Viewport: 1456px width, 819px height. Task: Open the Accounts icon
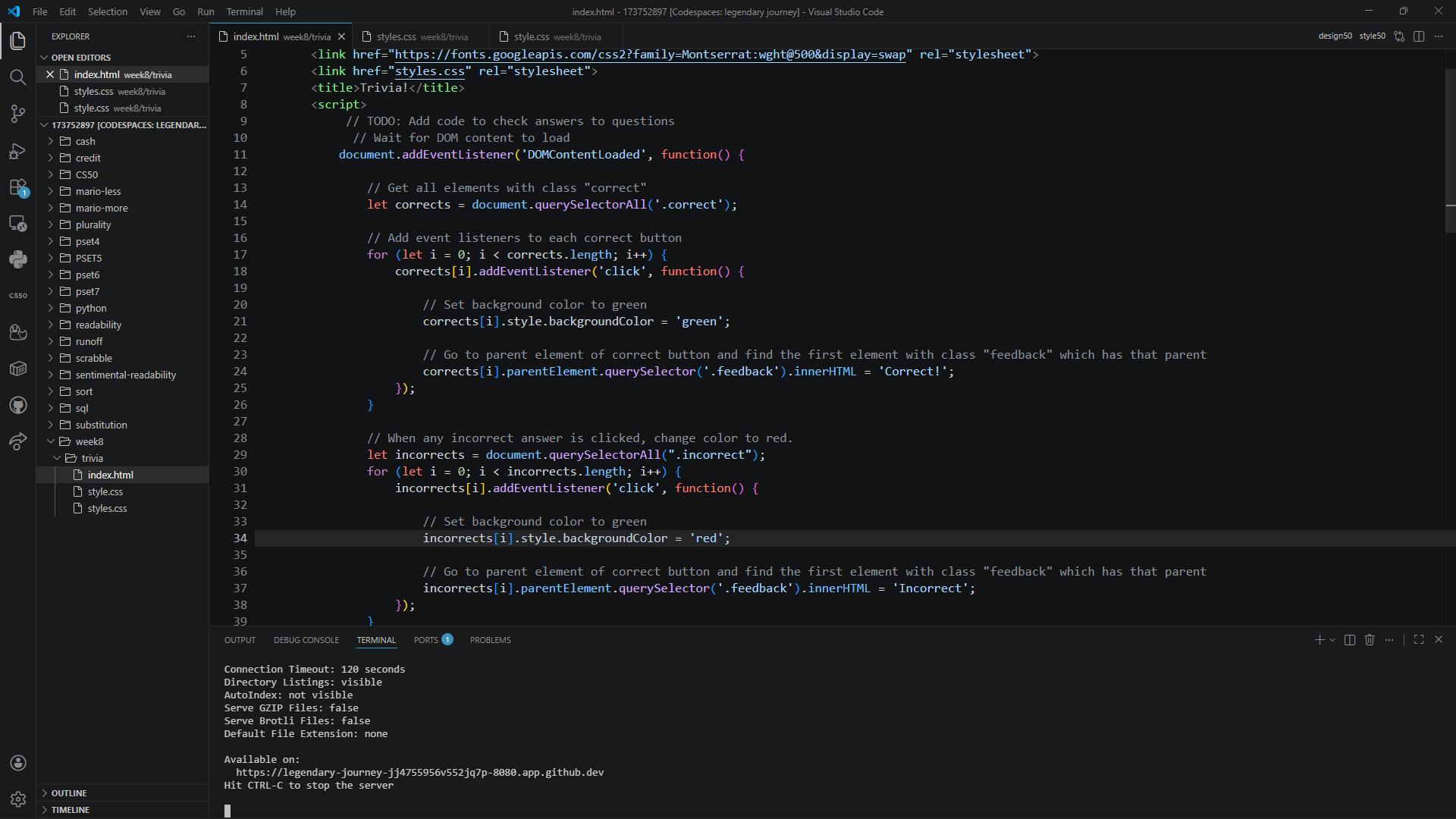tap(17, 763)
